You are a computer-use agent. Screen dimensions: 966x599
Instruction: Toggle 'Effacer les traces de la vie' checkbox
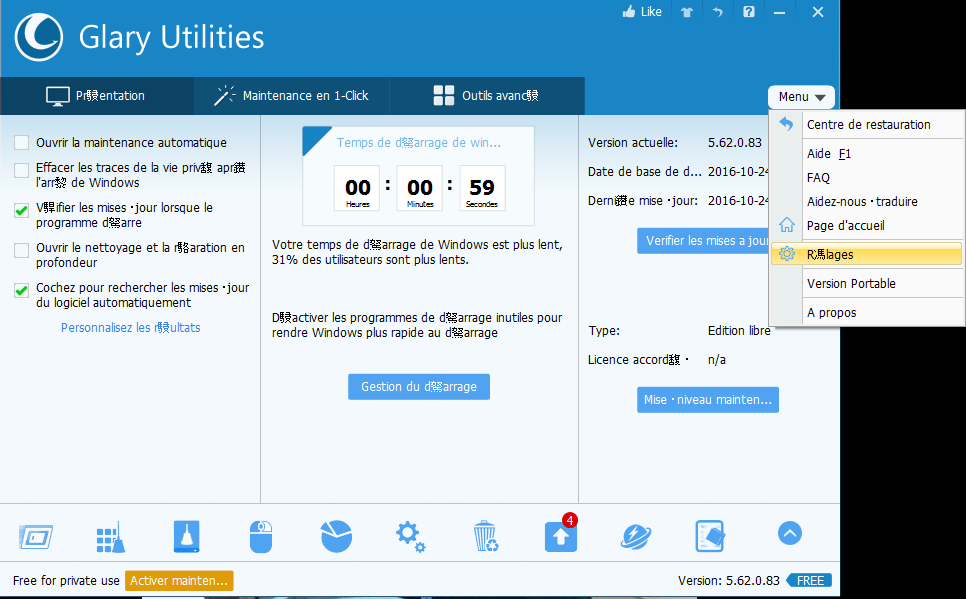22,170
